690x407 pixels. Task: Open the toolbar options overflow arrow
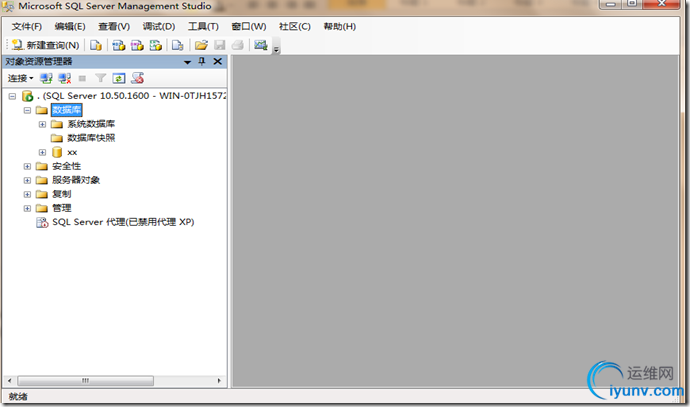[x=276, y=49]
